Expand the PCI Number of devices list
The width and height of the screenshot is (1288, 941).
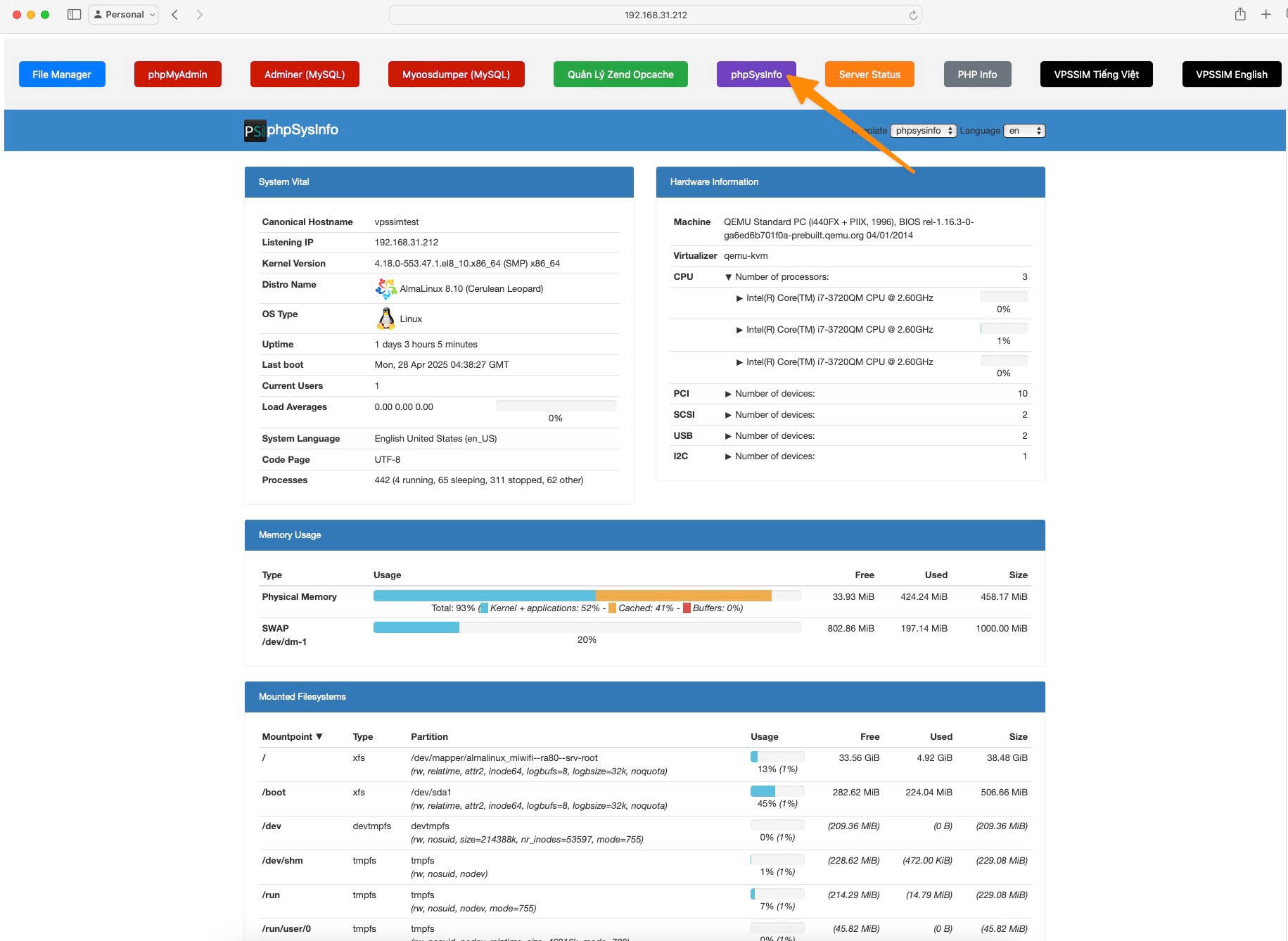(x=729, y=394)
